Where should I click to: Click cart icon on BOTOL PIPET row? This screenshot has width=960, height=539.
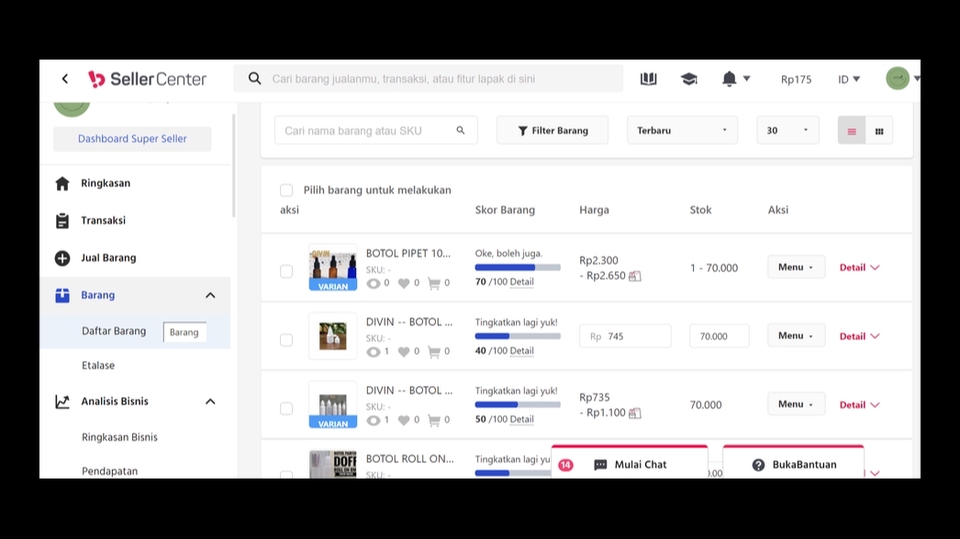pos(433,283)
